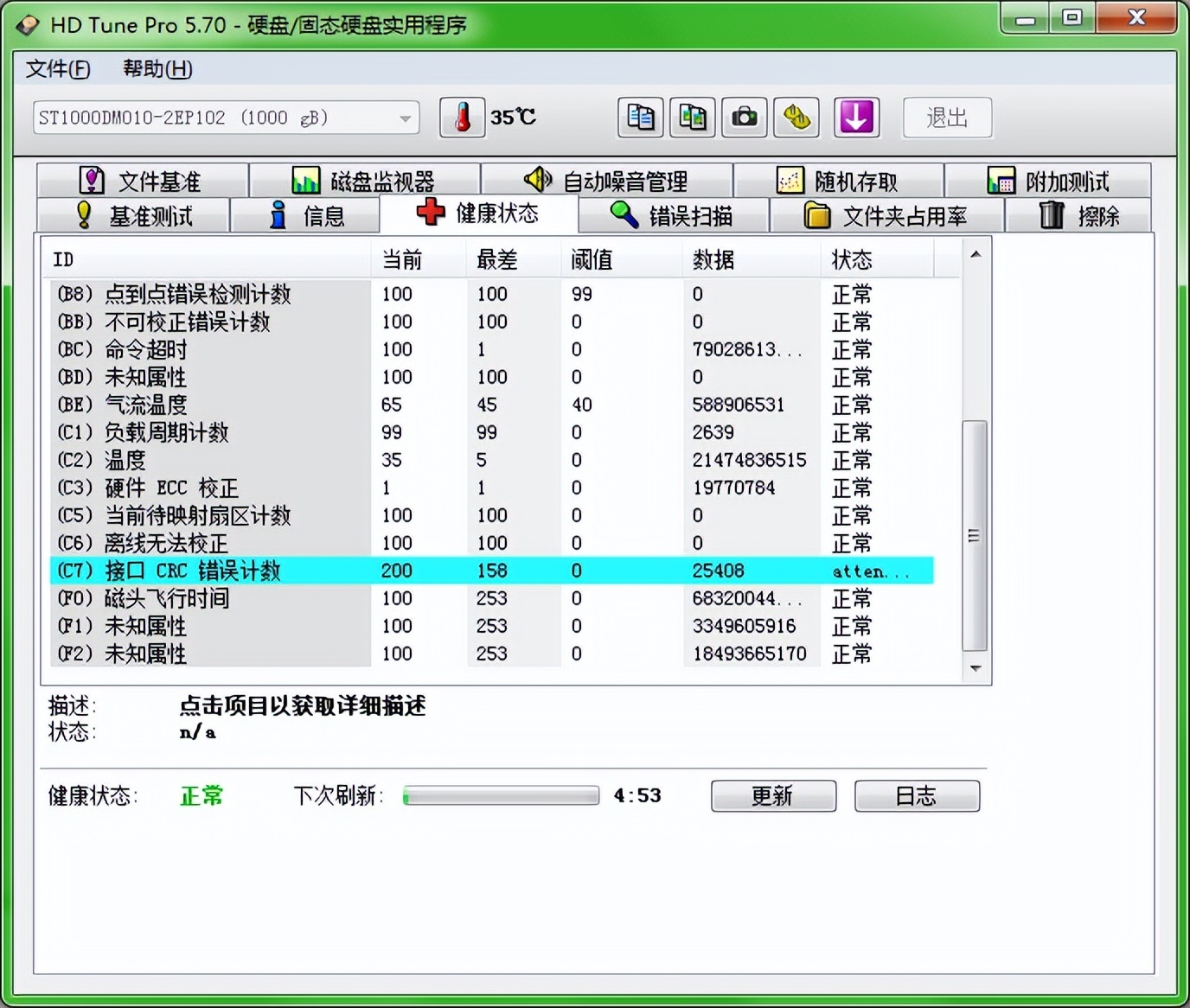
Task: Click the 4:53 refresh countdown
Action: coord(637,795)
